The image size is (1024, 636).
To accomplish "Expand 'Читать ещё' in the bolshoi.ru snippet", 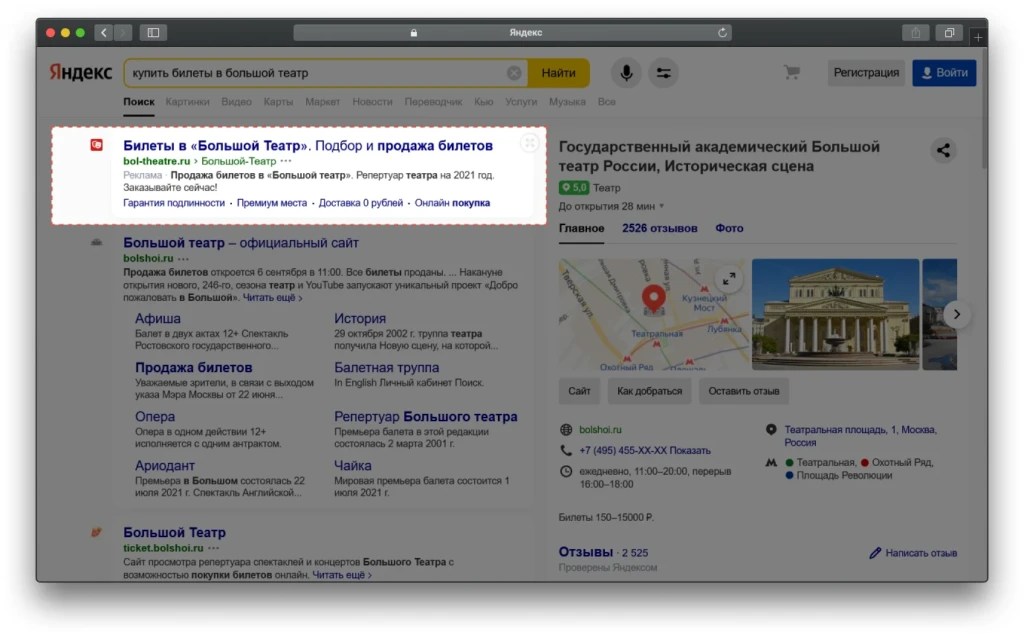I will [272, 298].
